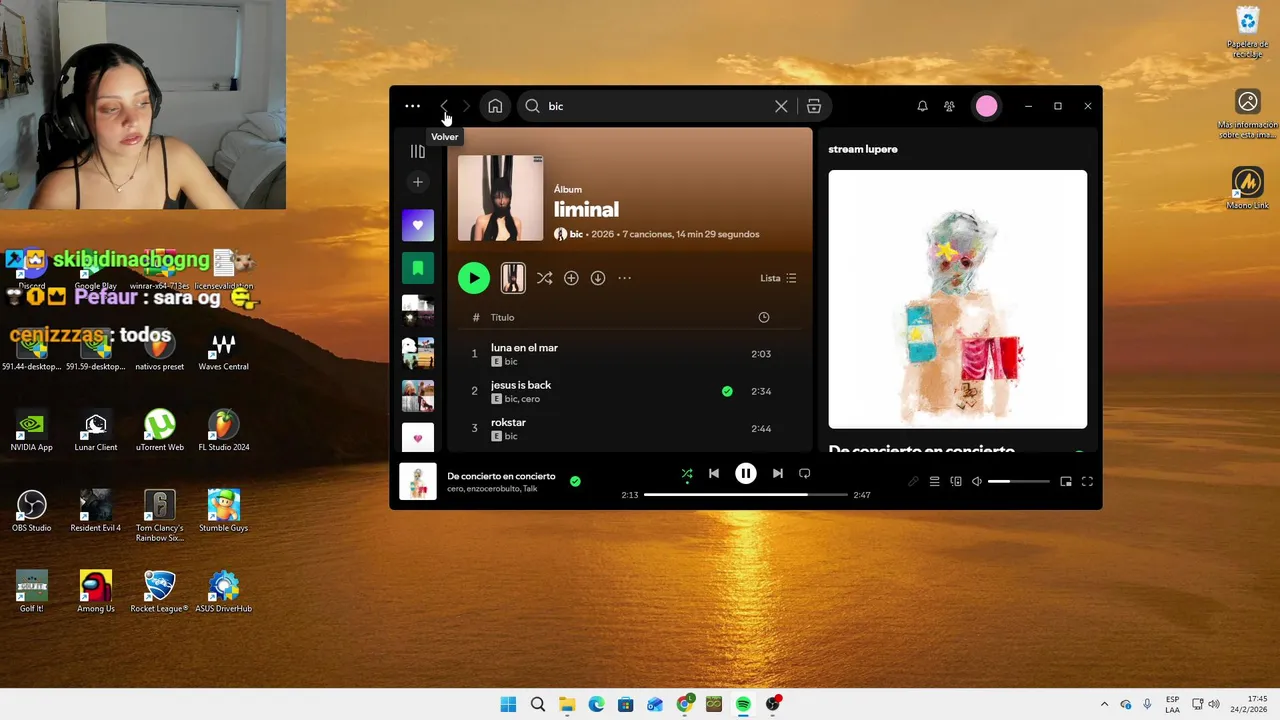Open the Browse (Explorar) icon
This screenshot has width=1280, height=720.
(x=814, y=106)
